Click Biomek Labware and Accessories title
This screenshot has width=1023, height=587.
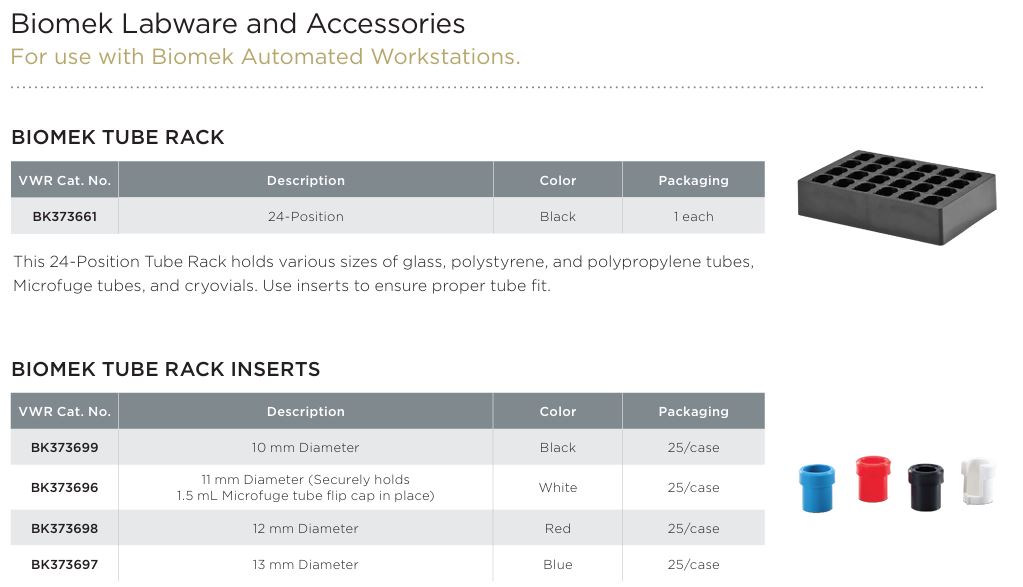point(237,23)
